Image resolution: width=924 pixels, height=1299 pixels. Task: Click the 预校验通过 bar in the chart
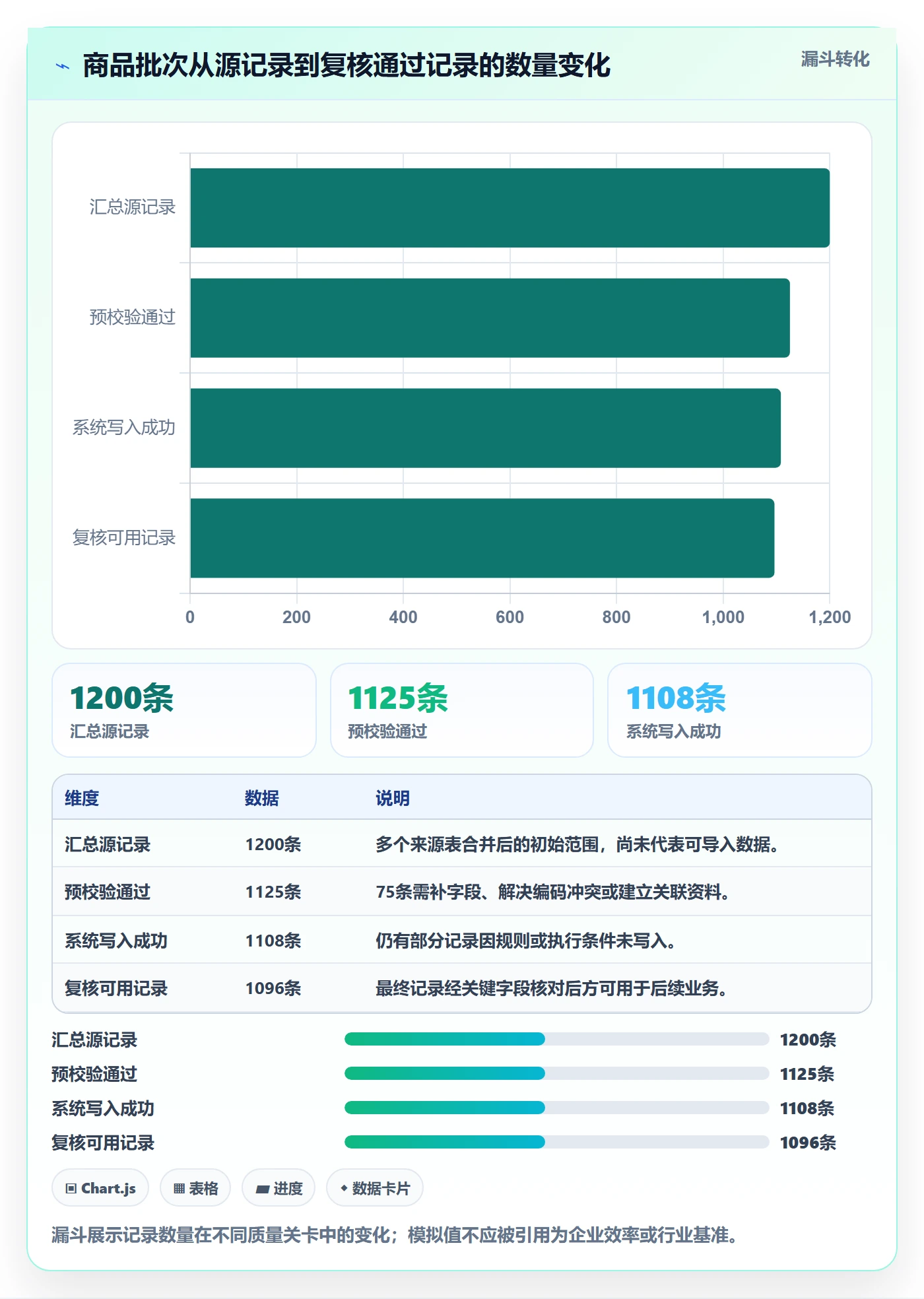tap(490, 318)
